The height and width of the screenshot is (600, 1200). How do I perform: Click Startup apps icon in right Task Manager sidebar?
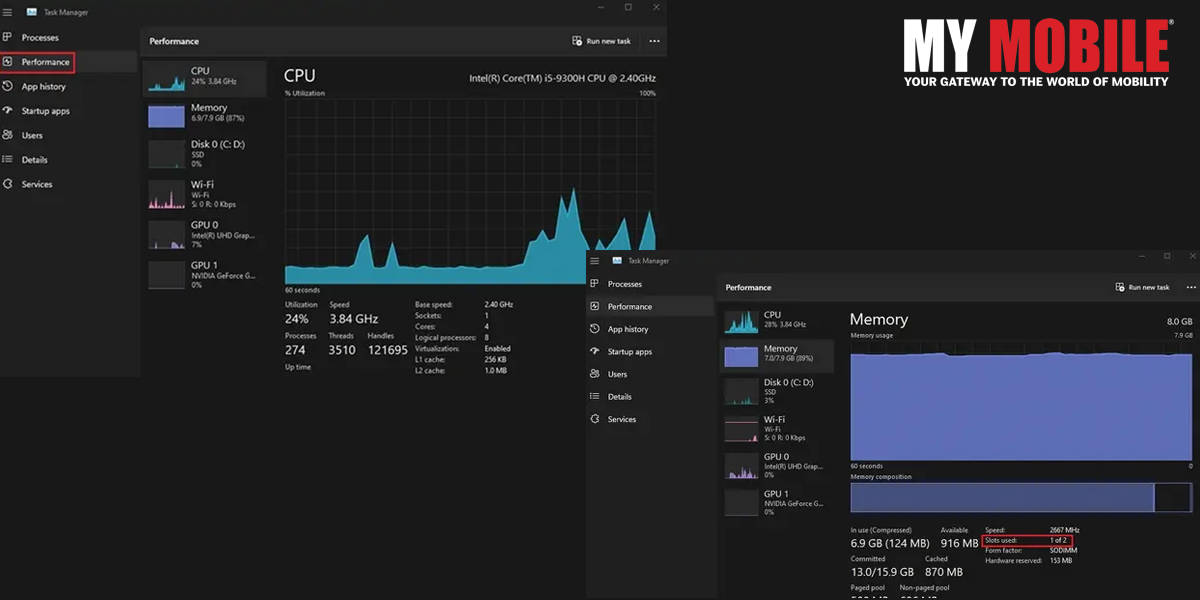pyautogui.click(x=594, y=352)
